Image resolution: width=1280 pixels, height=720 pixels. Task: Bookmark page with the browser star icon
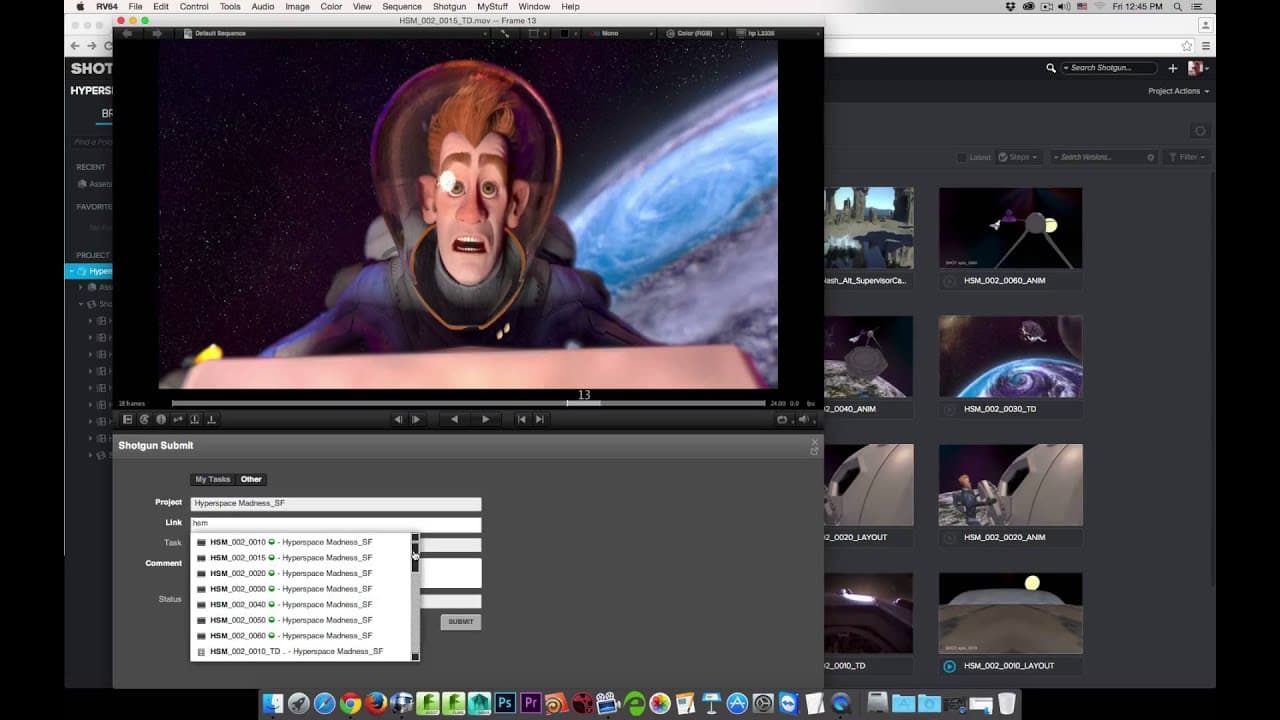point(1187,46)
